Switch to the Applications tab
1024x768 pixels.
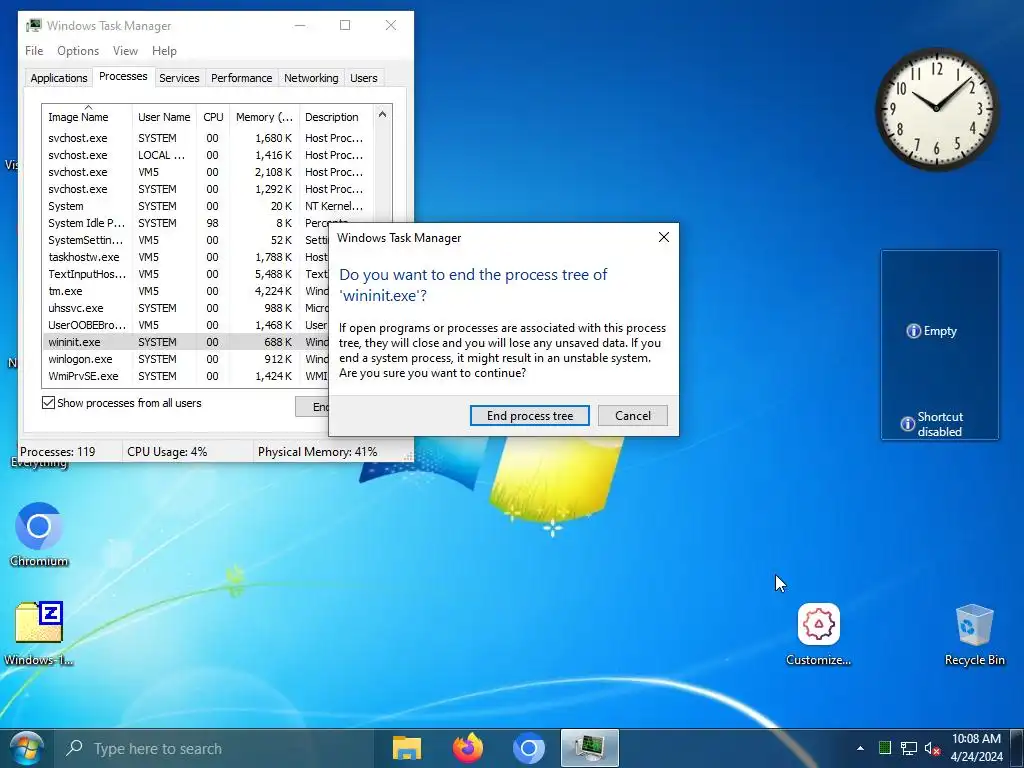[59, 78]
